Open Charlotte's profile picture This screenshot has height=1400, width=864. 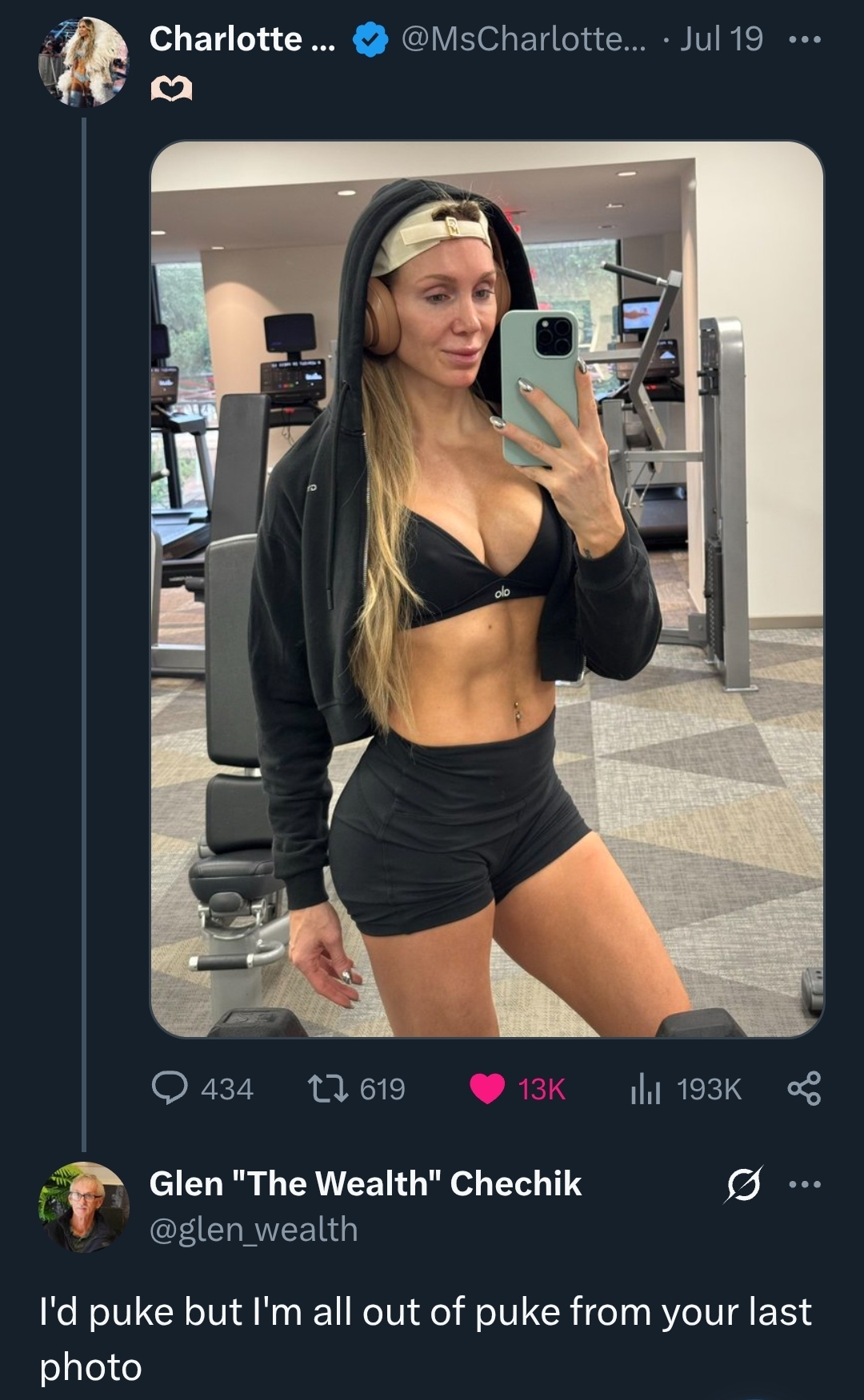(x=84, y=62)
